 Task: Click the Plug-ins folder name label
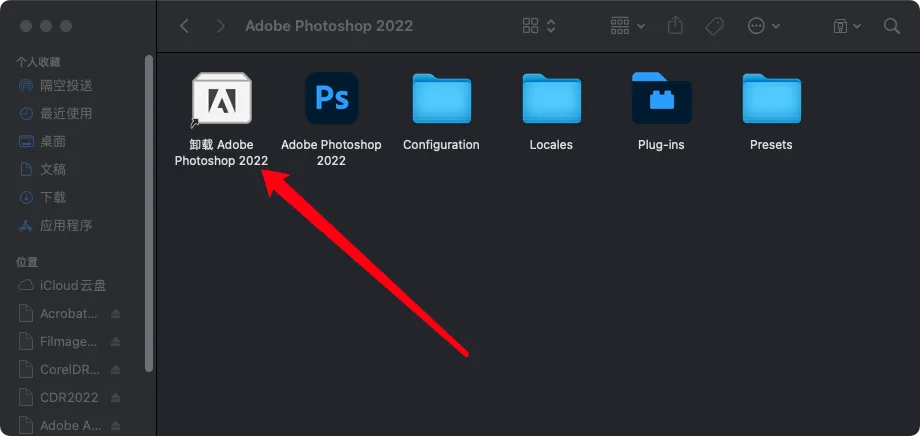[x=661, y=145]
